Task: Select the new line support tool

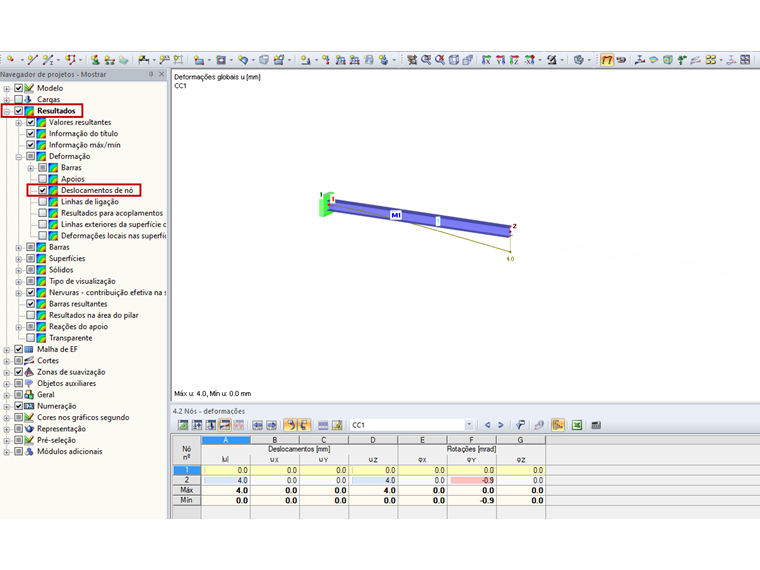Action: point(110,60)
